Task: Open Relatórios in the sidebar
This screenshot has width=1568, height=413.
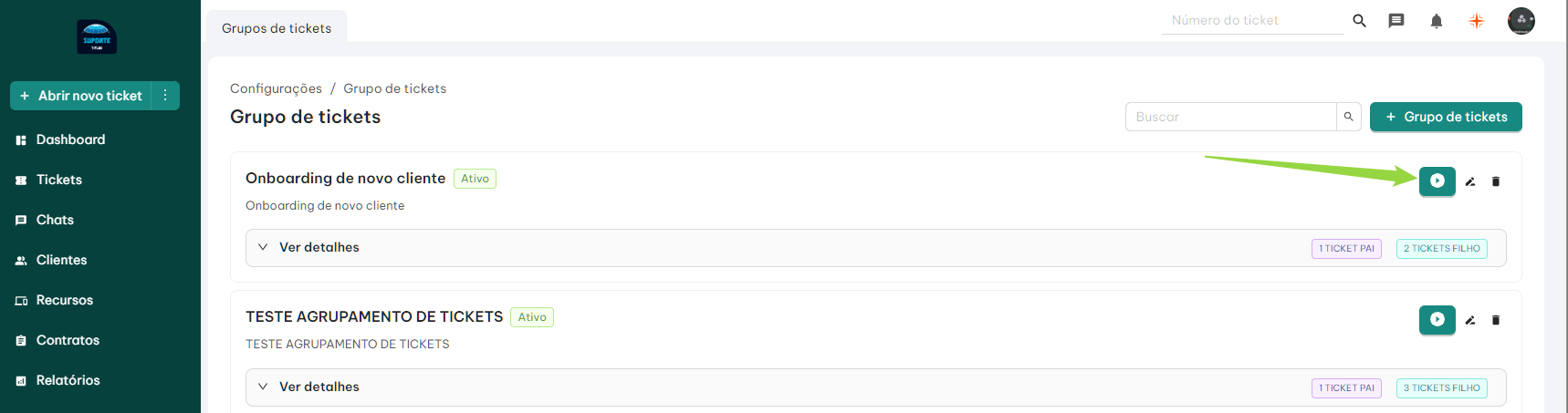Action: coord(68,380)
